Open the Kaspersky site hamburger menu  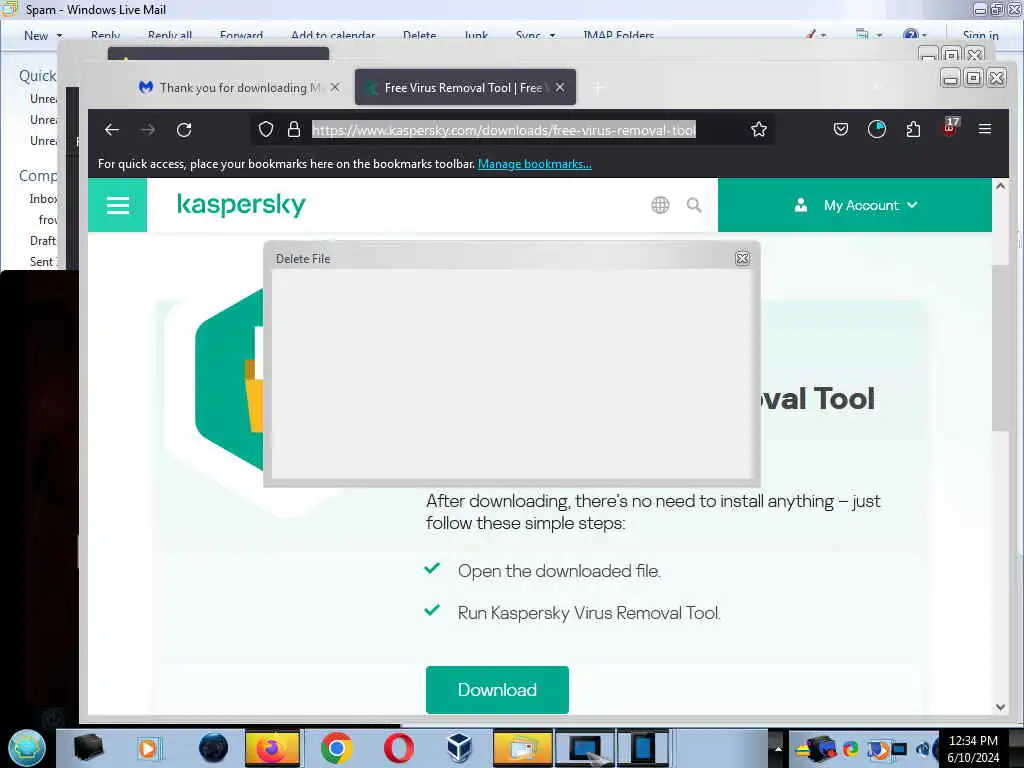118,205
